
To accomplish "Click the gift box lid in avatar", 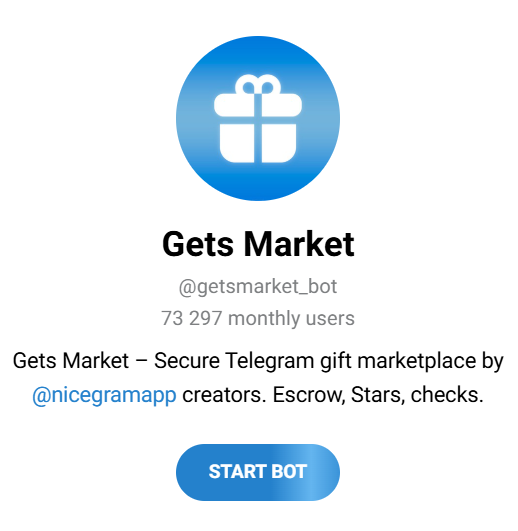I will (258, 105).
